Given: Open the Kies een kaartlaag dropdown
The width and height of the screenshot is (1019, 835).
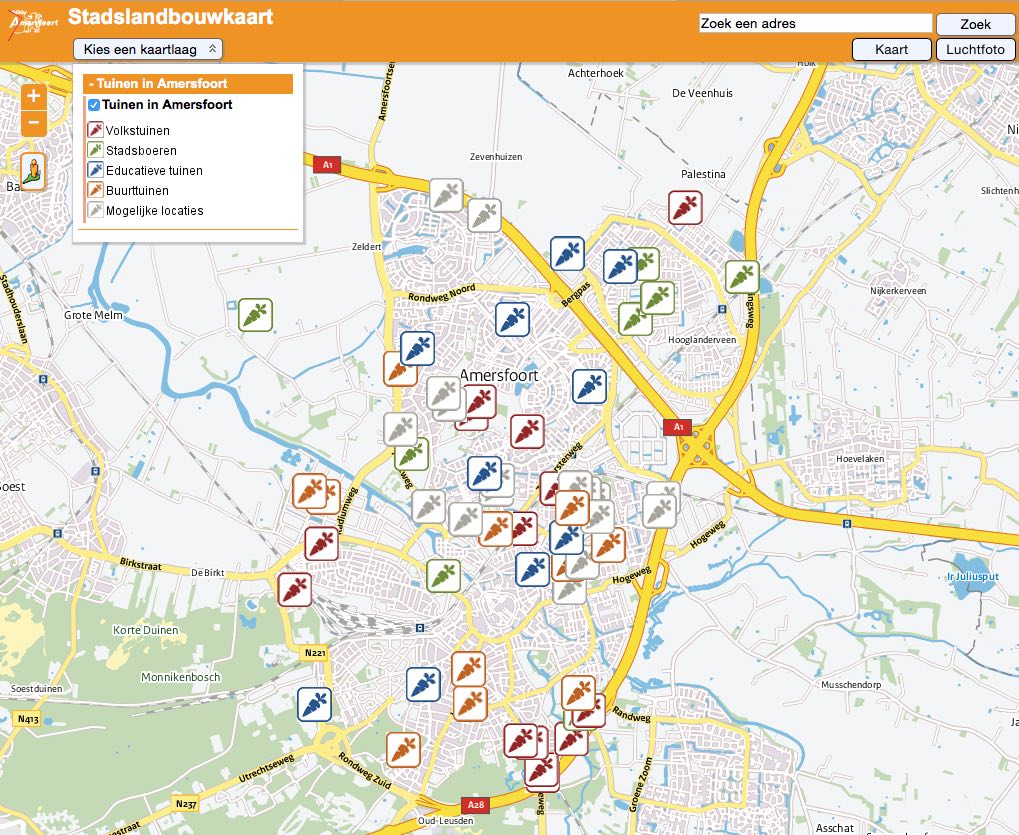Looking at the screenshot, I should [148, 49].
